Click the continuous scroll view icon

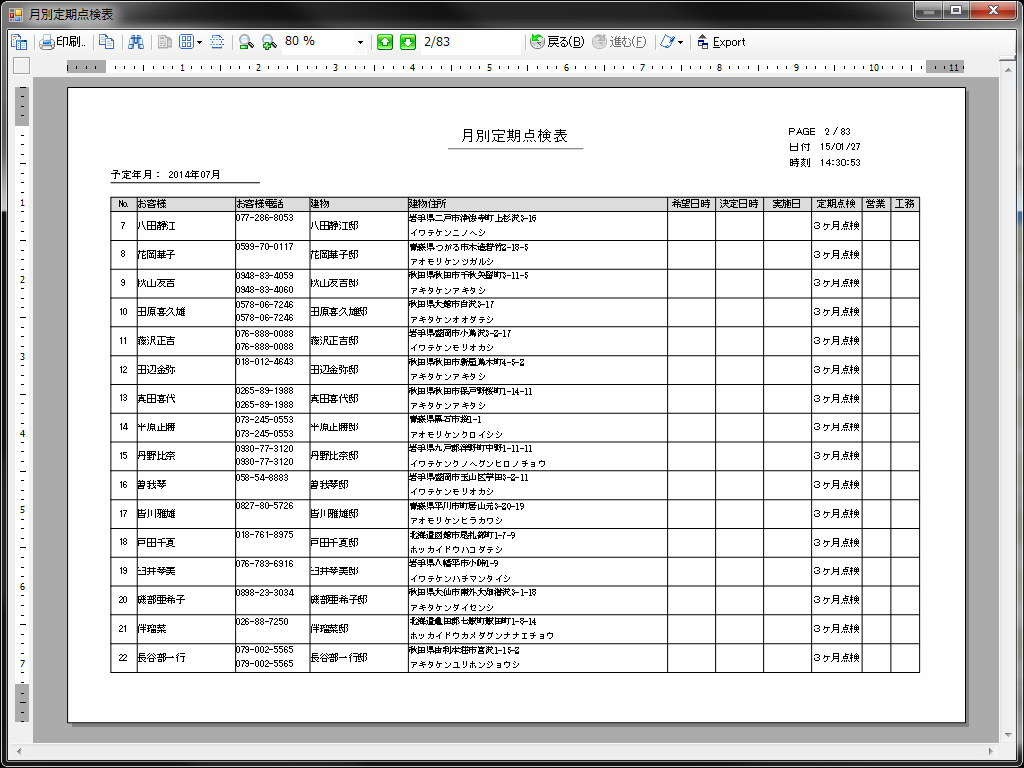(217, 42)
